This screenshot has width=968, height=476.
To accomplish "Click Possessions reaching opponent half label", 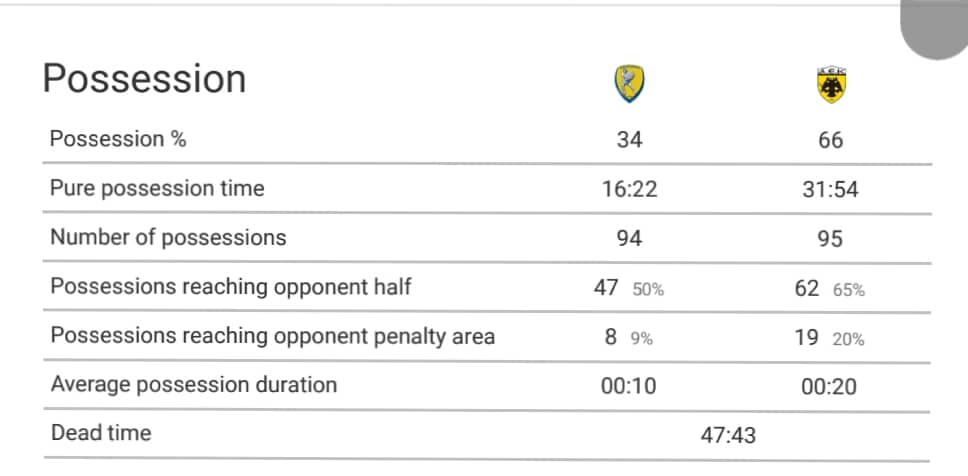I will click(x=231, y=286).
